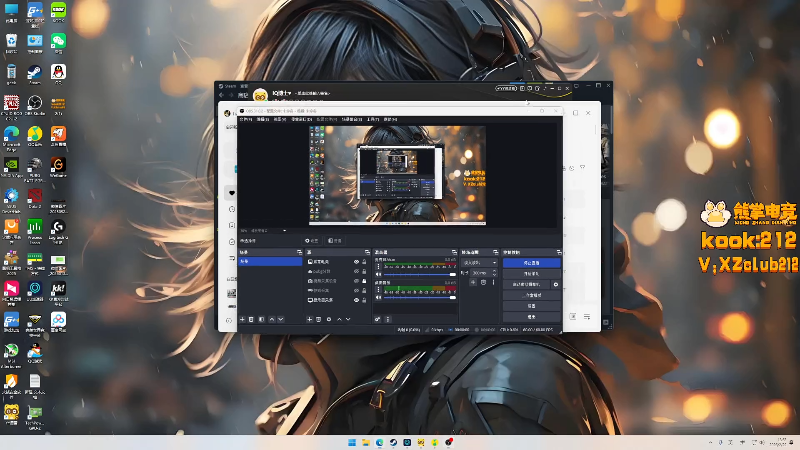This screenshot has height=450, width=800.
Task: Toggle lock on top source row
Action: point(364,262)
